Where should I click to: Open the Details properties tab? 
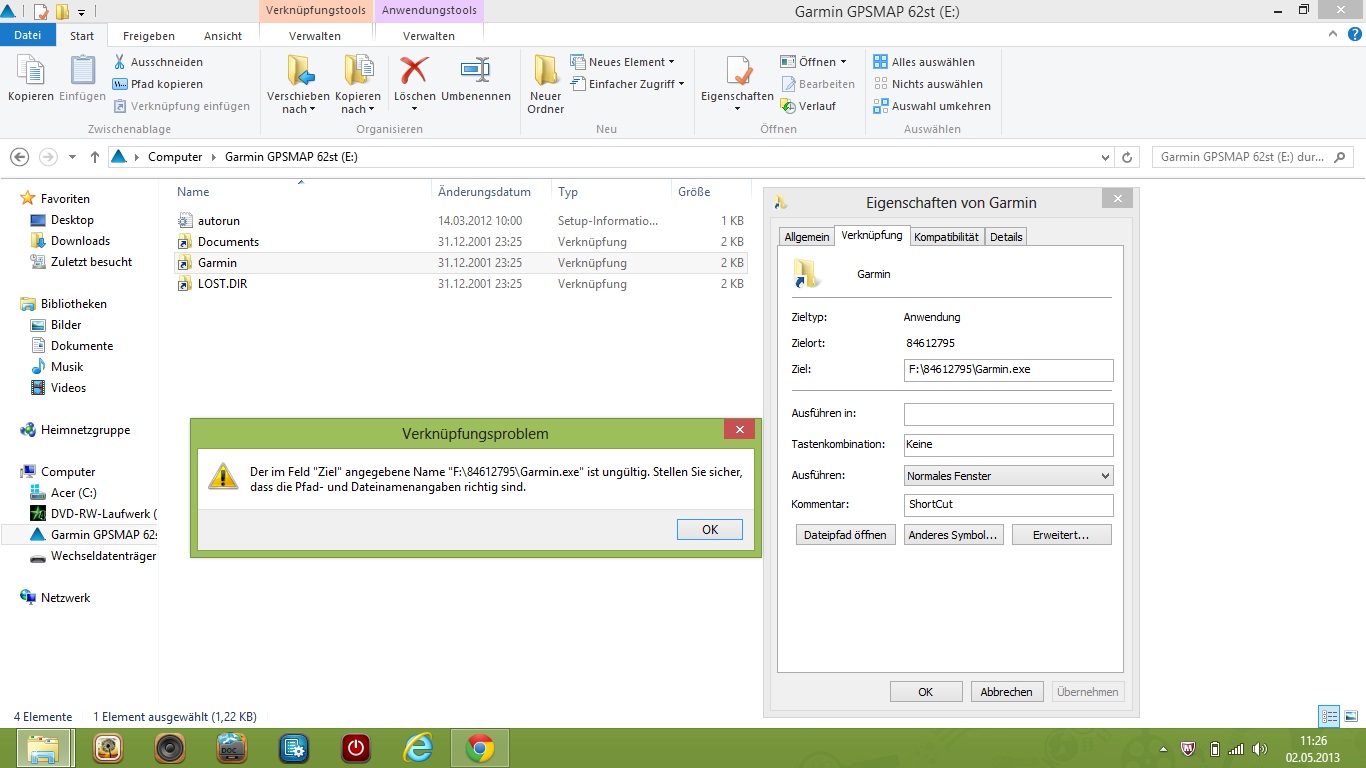[1006, 237]
